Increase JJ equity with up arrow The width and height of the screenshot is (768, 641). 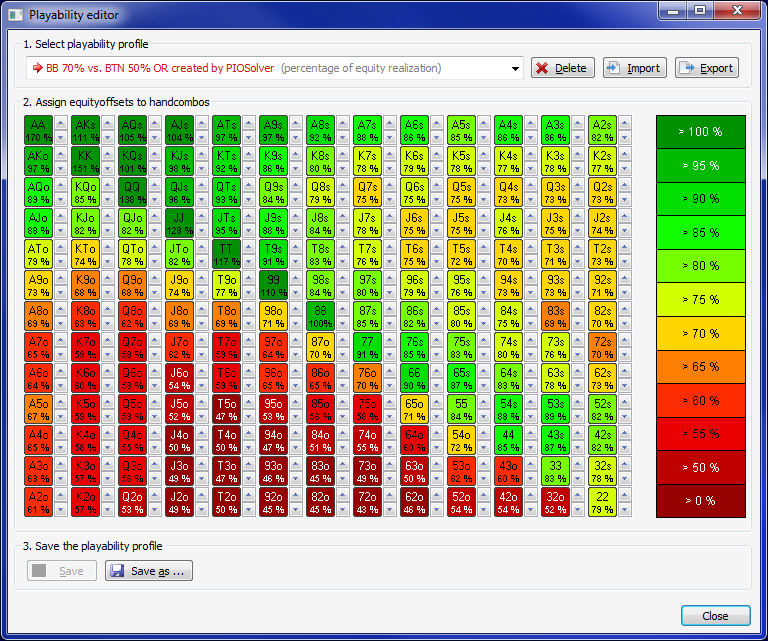(x=202, y=216)
